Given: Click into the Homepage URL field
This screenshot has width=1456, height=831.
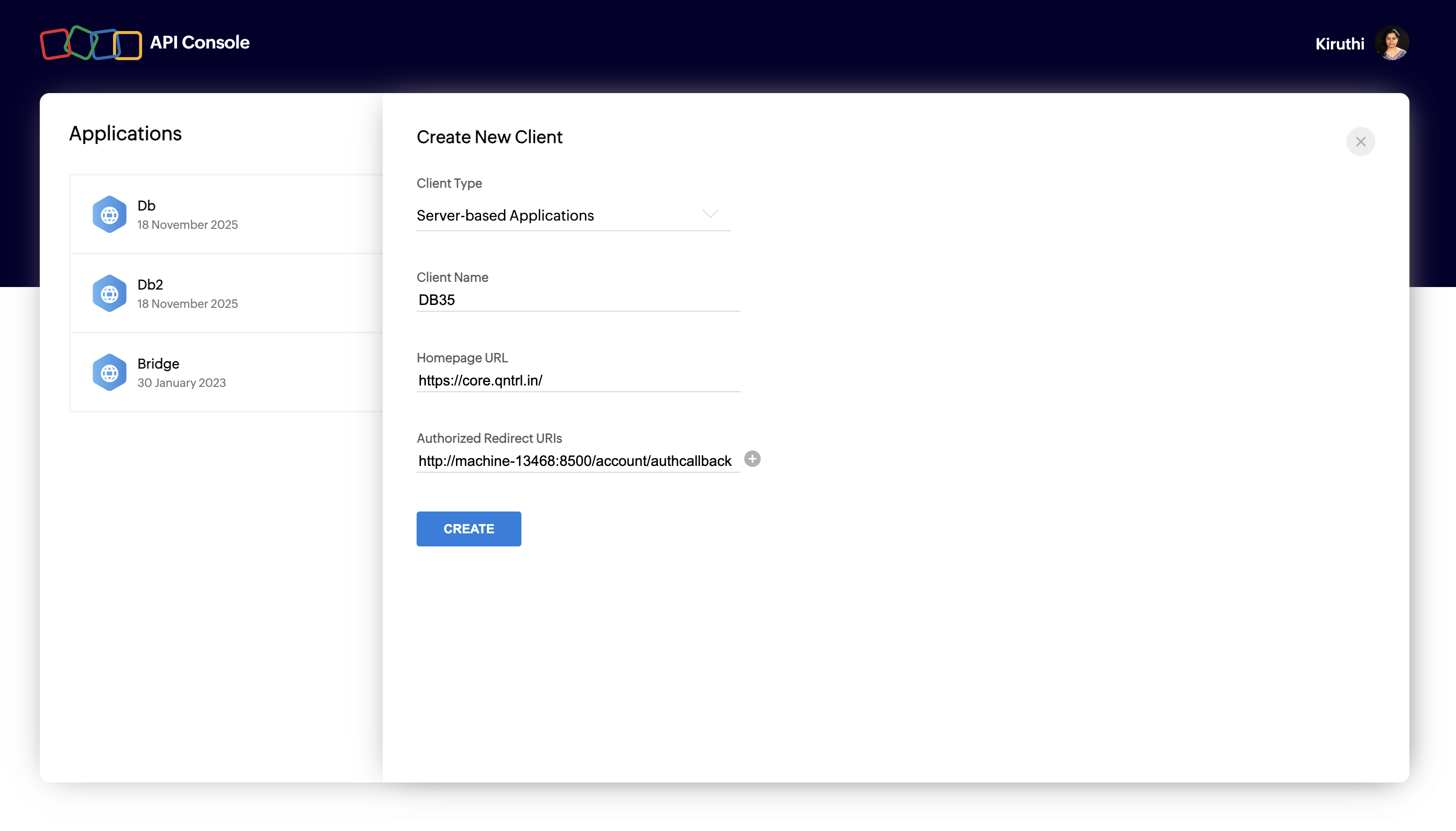Looking at the screenshot, I should point(577,381).
